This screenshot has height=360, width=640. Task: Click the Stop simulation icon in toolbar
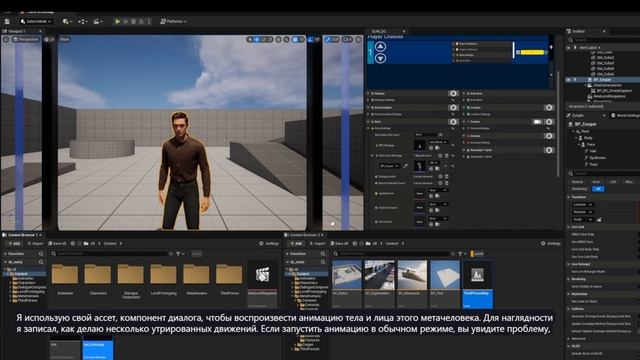[x=133, y=21]
